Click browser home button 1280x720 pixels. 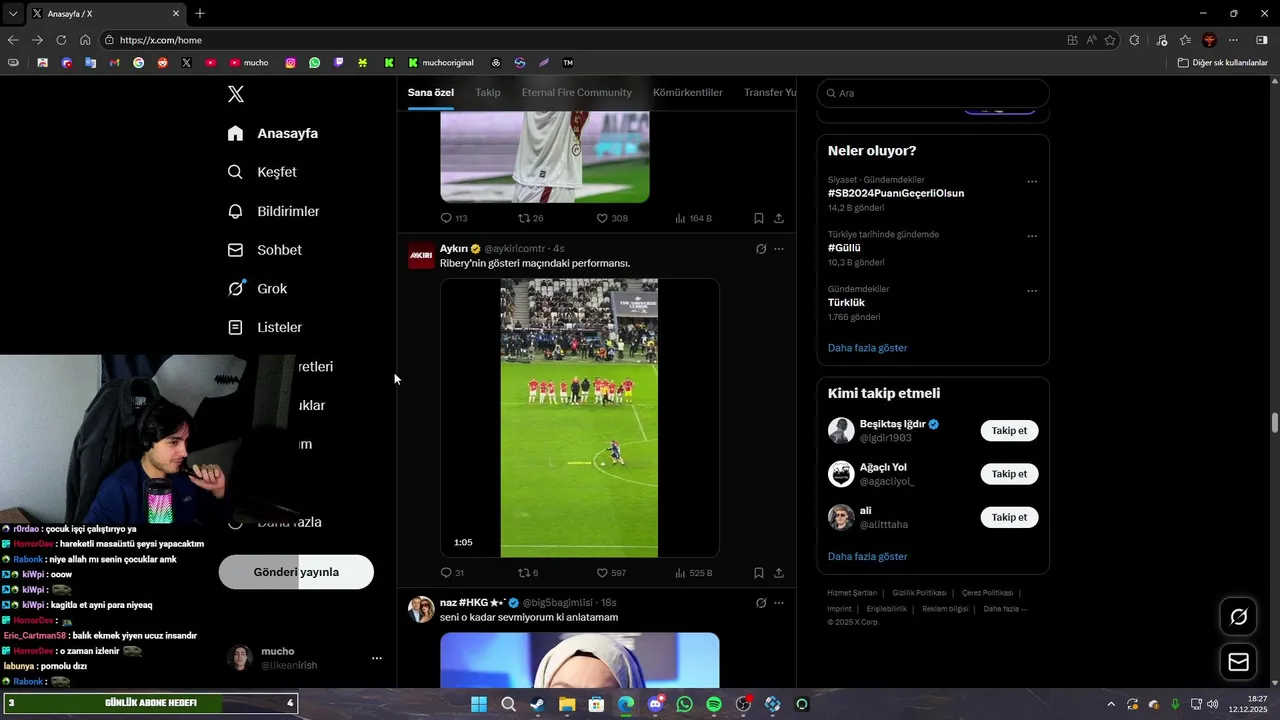(x=85, y=40)
